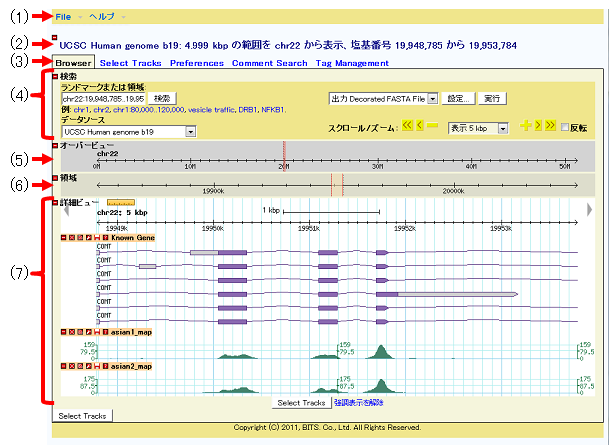This screenshot has height=446, width=610.
Task: Switch to the Browser tab
Action: 73,63
